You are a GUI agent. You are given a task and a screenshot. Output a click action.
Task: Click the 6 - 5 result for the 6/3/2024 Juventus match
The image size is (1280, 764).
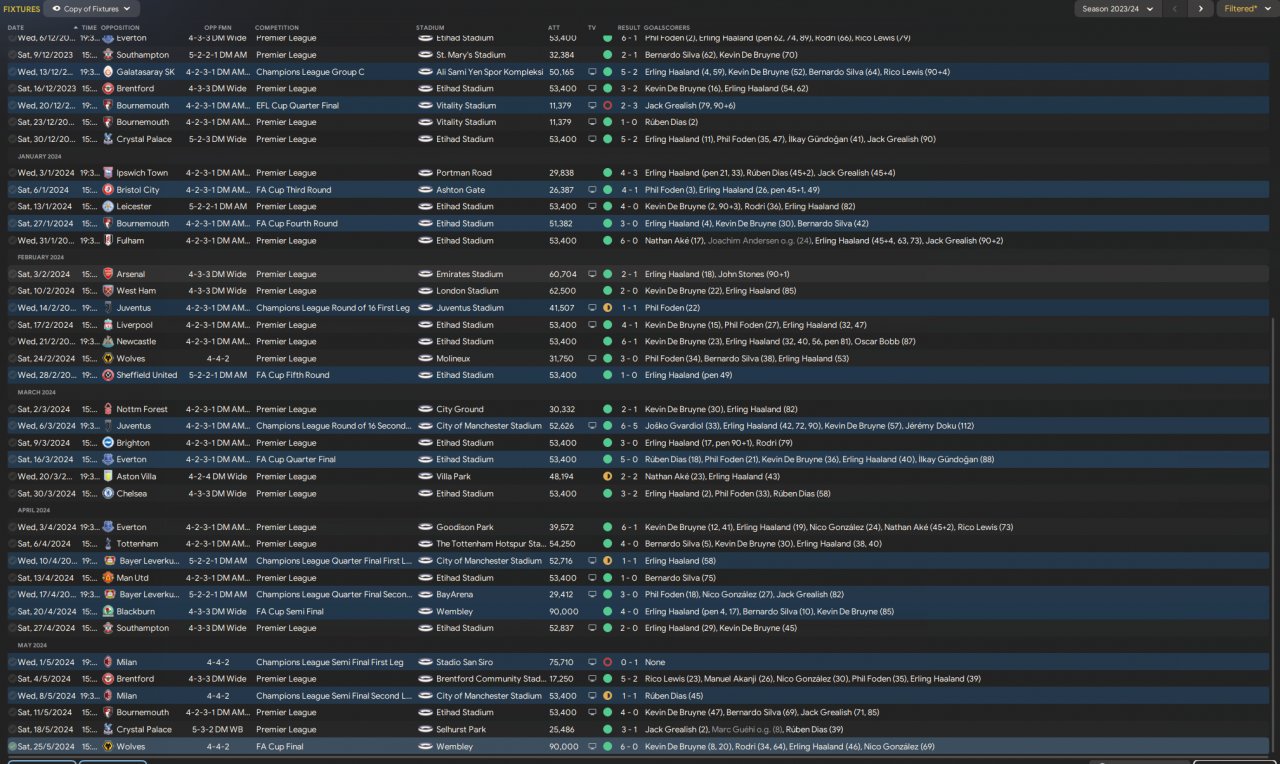(629, 426)
